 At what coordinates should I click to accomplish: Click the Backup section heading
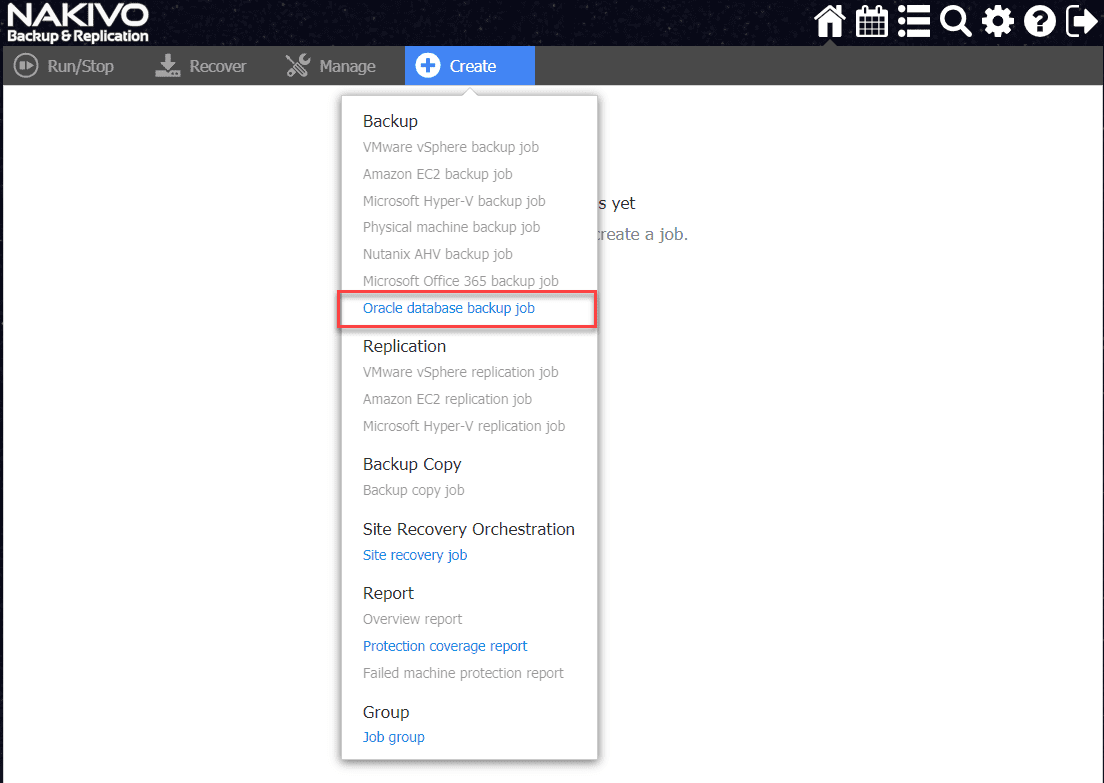[390, 121]
